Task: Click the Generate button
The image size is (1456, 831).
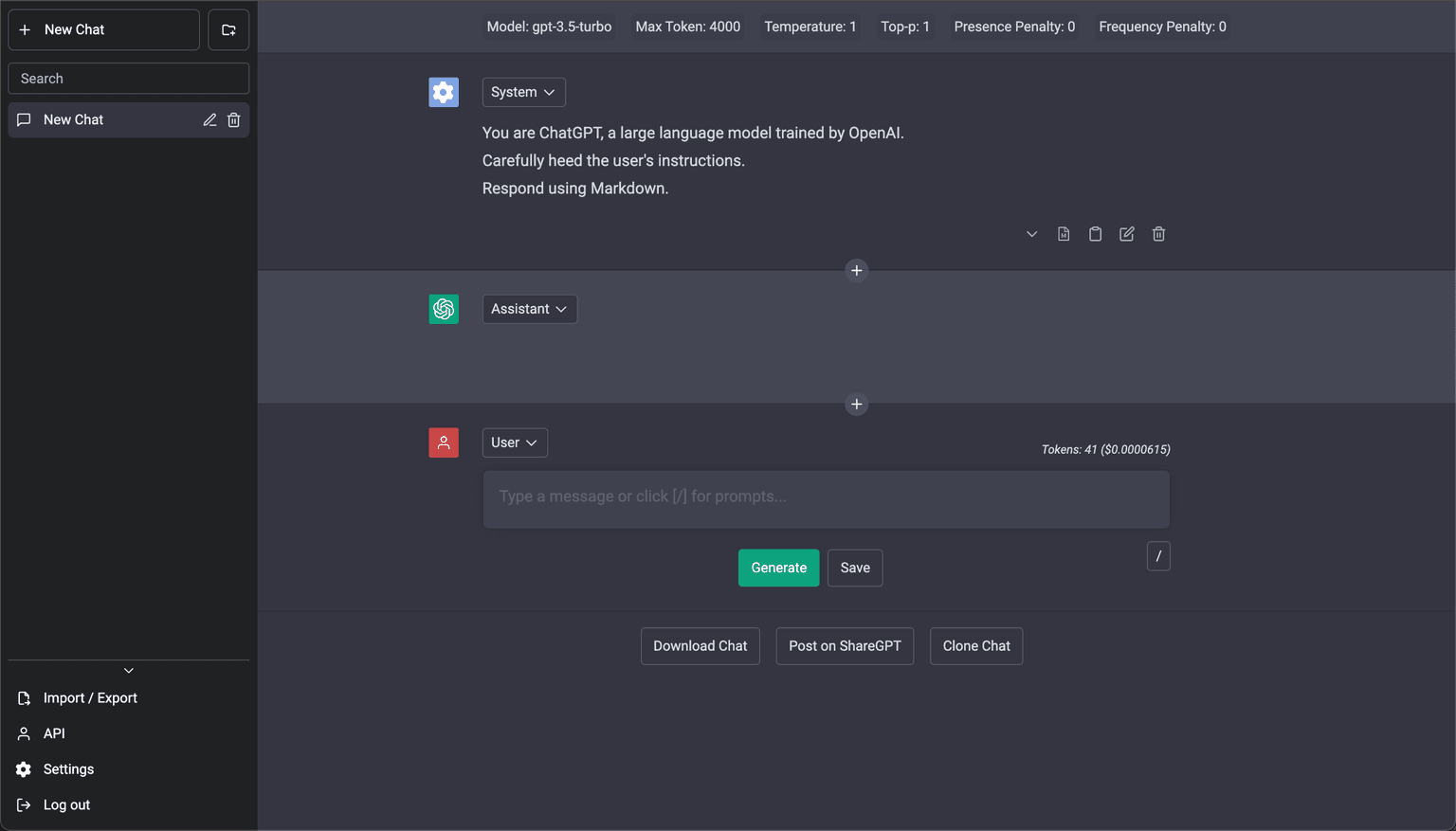Action: pyautogui.click(x=778, y=568)
